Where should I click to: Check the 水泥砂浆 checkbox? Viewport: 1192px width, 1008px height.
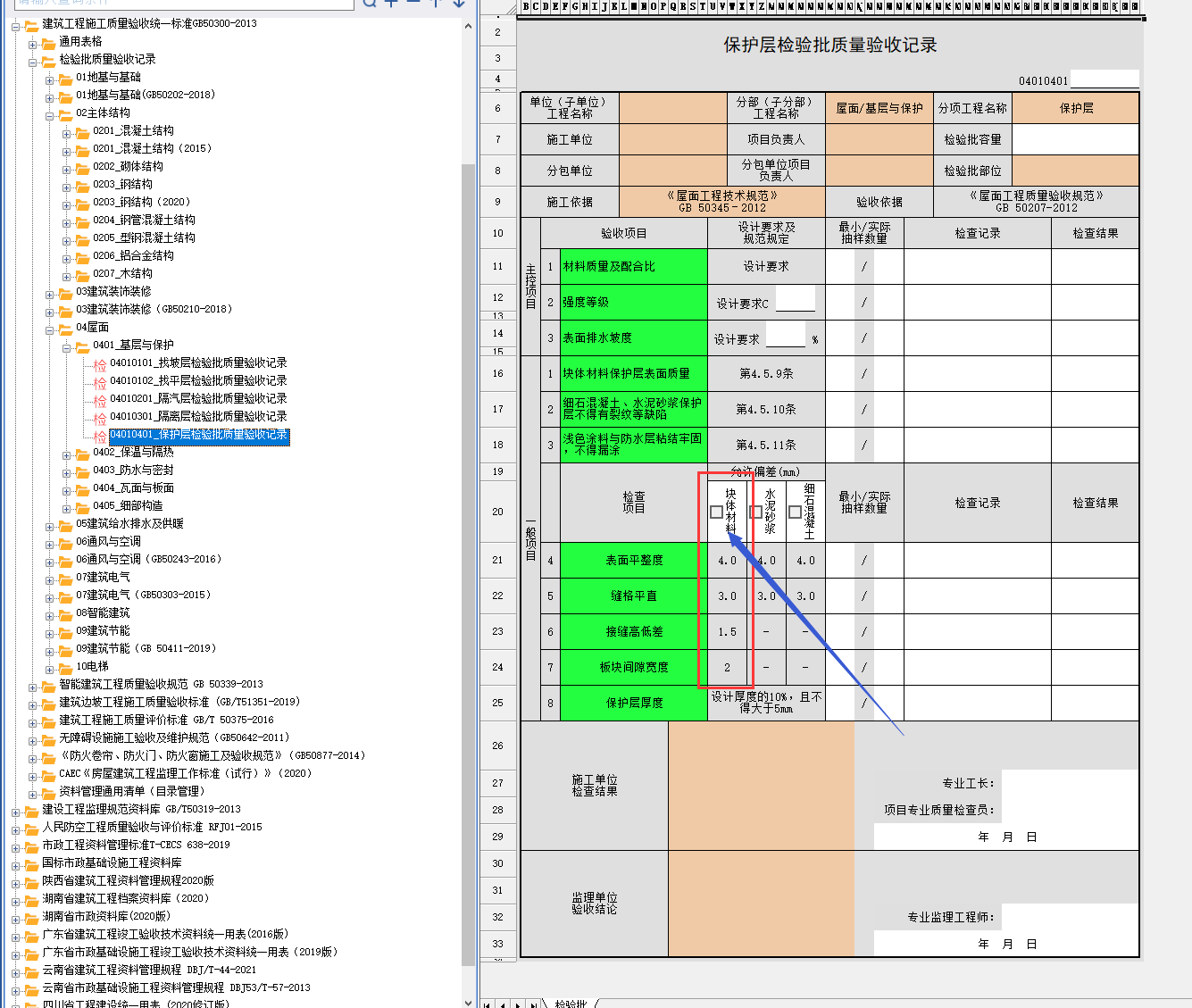pyautogui.click(x=755, y=512)
